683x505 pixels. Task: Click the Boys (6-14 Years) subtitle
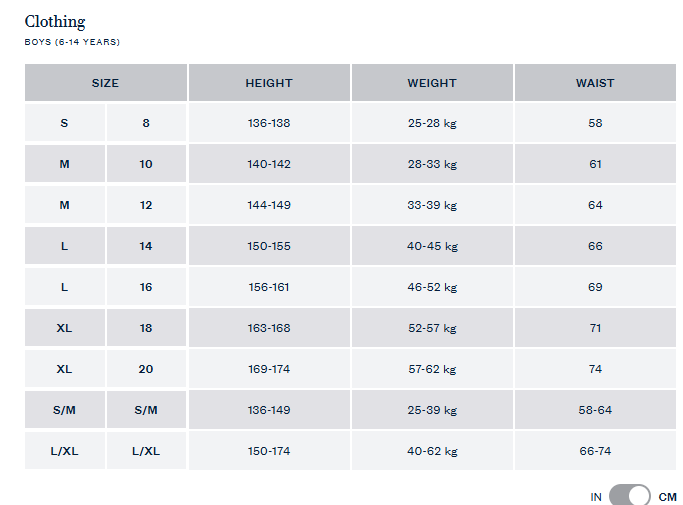coord(72,42)
